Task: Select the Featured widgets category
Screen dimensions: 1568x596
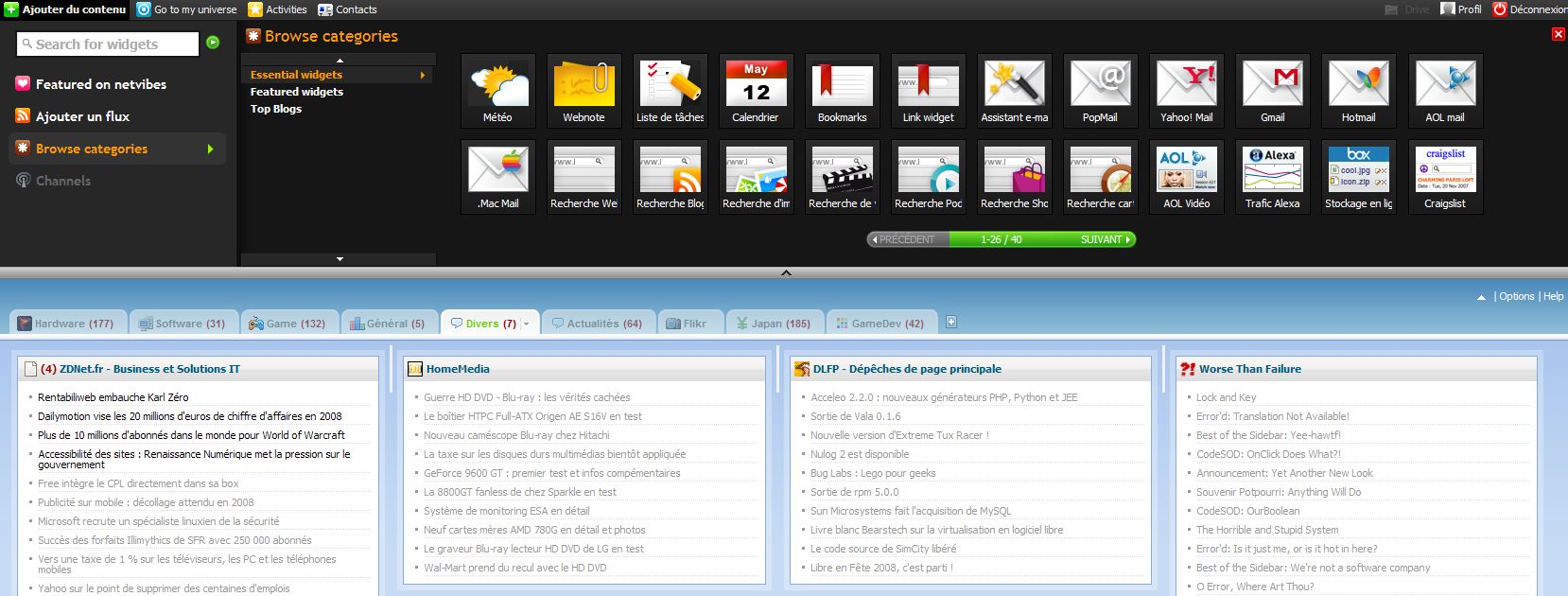Action: pyautogui.click(x=297, y=92)
